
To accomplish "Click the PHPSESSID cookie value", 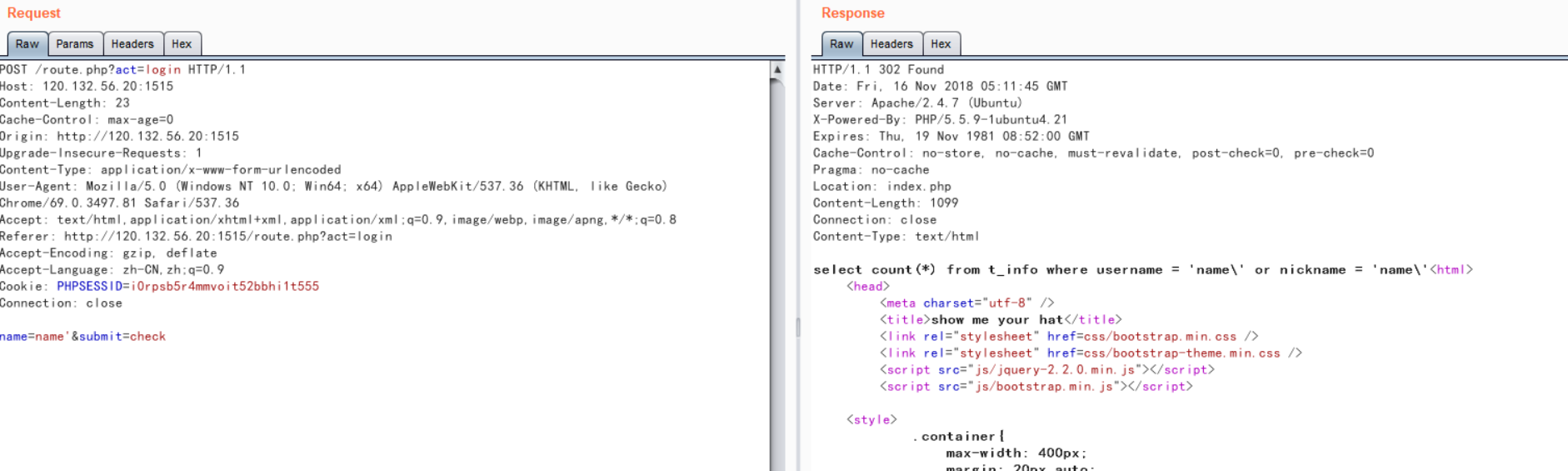I will point(225,287).
